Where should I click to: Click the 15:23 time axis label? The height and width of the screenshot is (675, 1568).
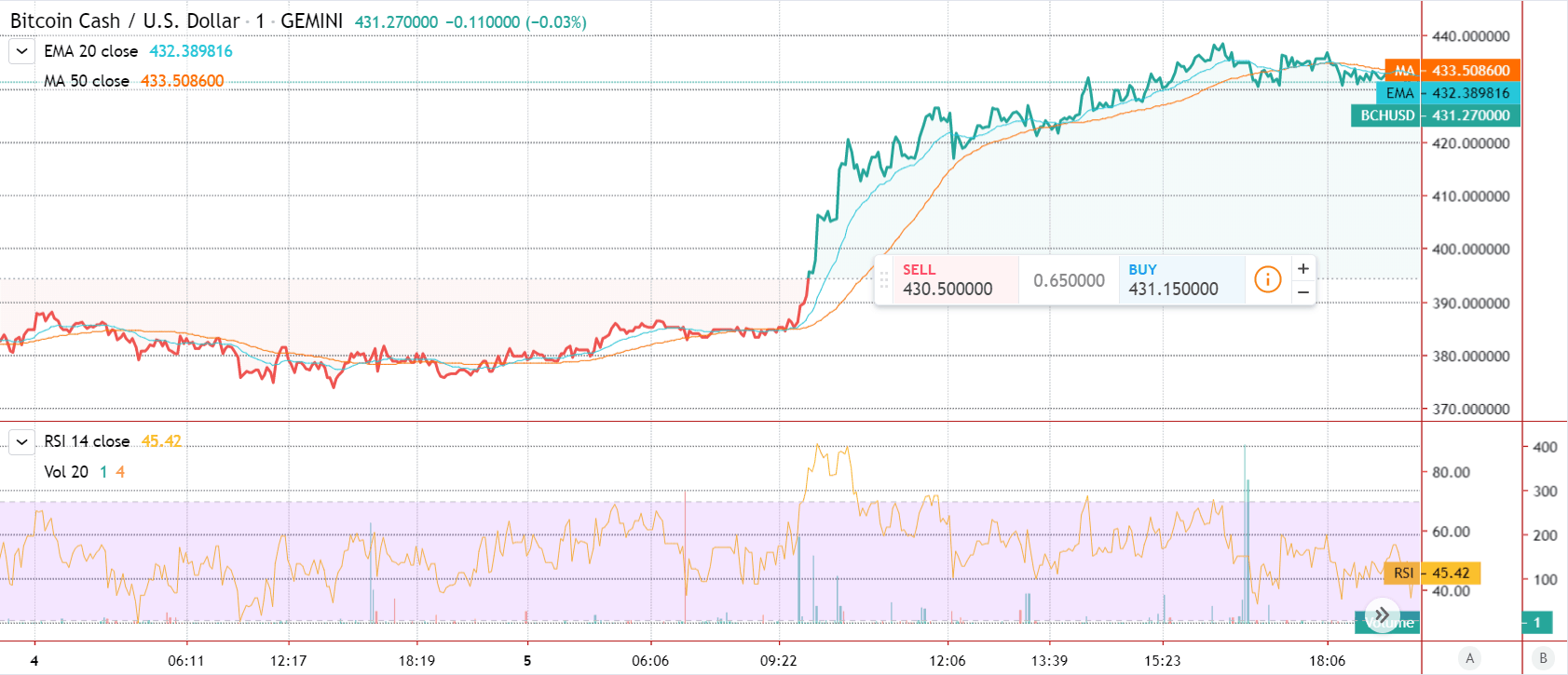click(1162, 661)
